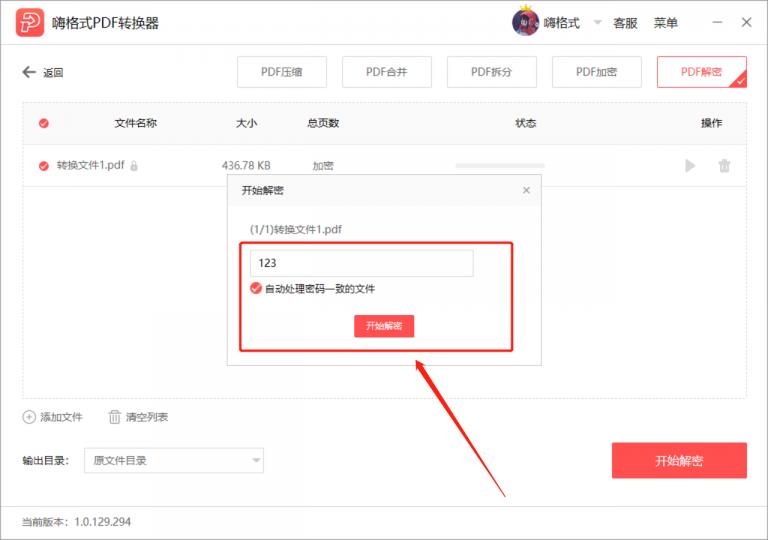Delete 转换文件1.pdf using the trash icon
The width and height of the screenshot is (768, 540).
tap(724, 166)
